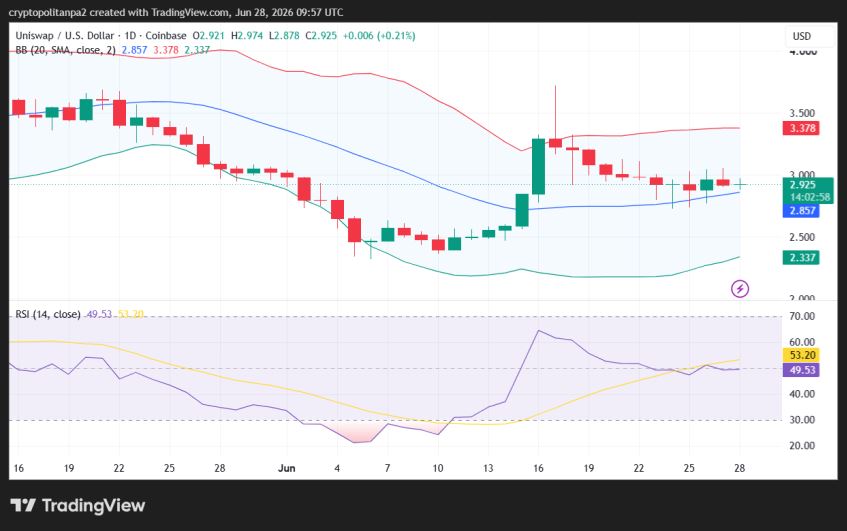Click the H2.974 high value in header

[x=247, y=36]
